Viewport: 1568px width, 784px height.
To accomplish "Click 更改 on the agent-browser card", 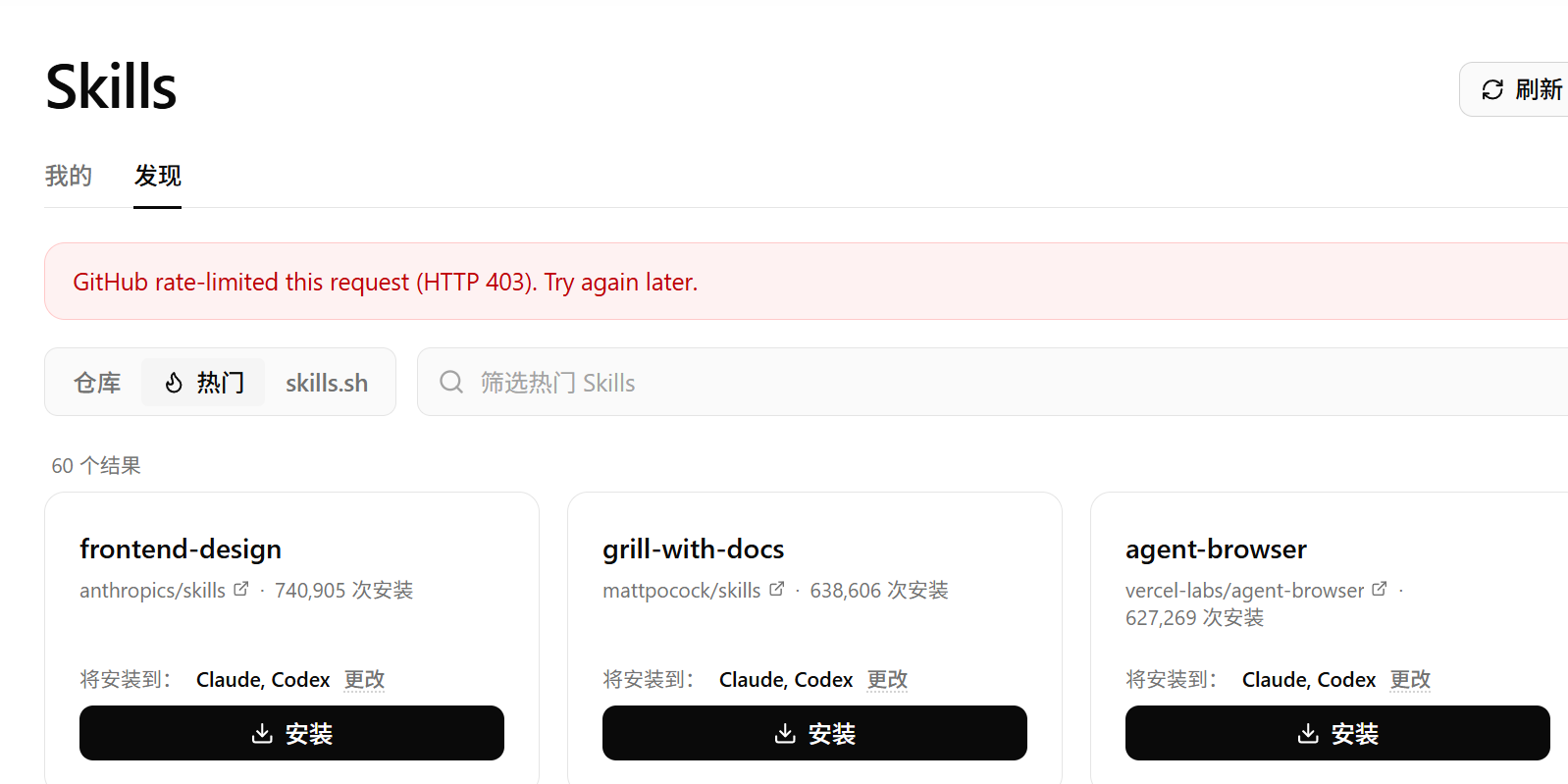I will click(1410, 680).
